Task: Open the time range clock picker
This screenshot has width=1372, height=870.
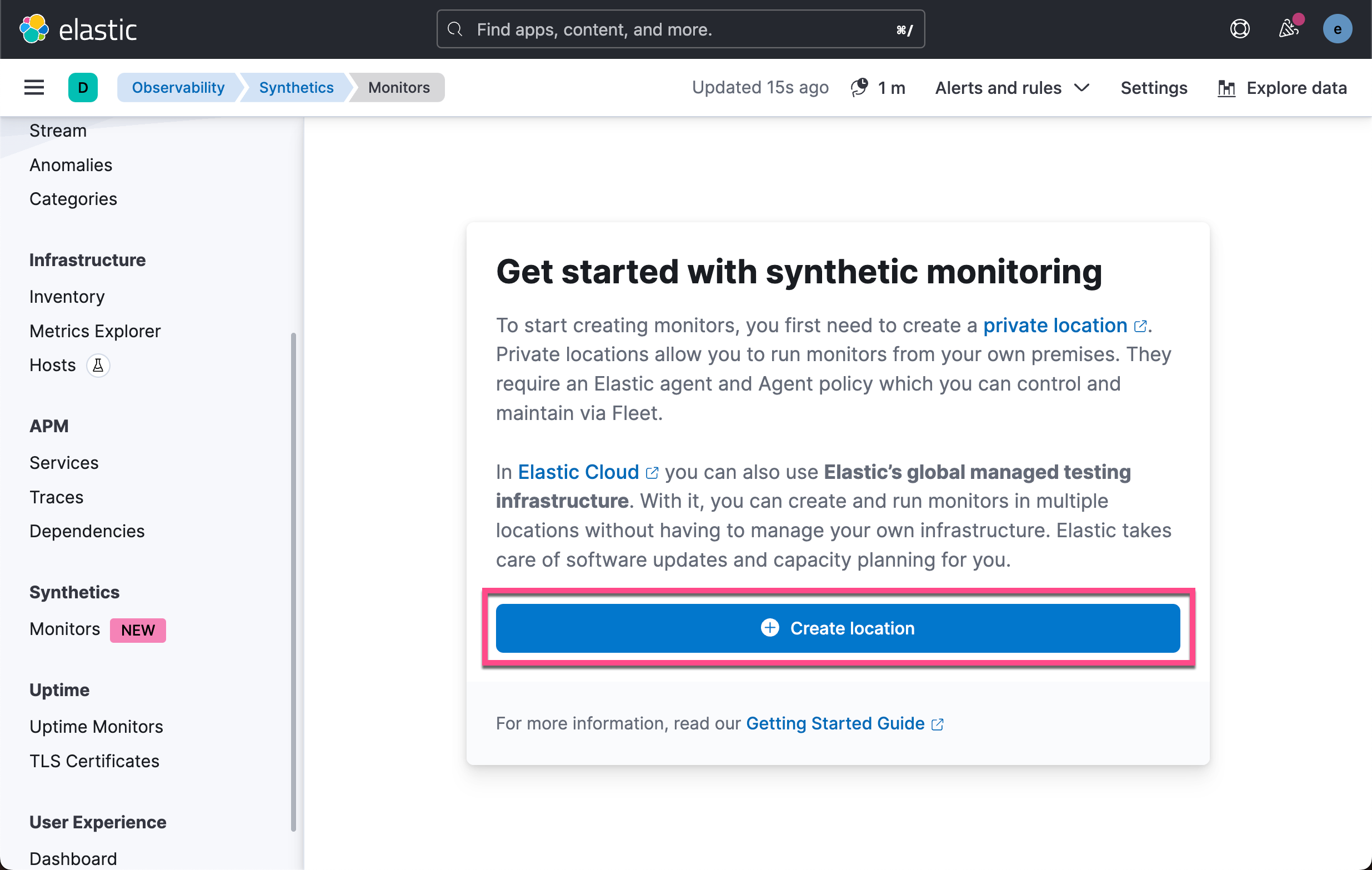Action: coord(859,87)
